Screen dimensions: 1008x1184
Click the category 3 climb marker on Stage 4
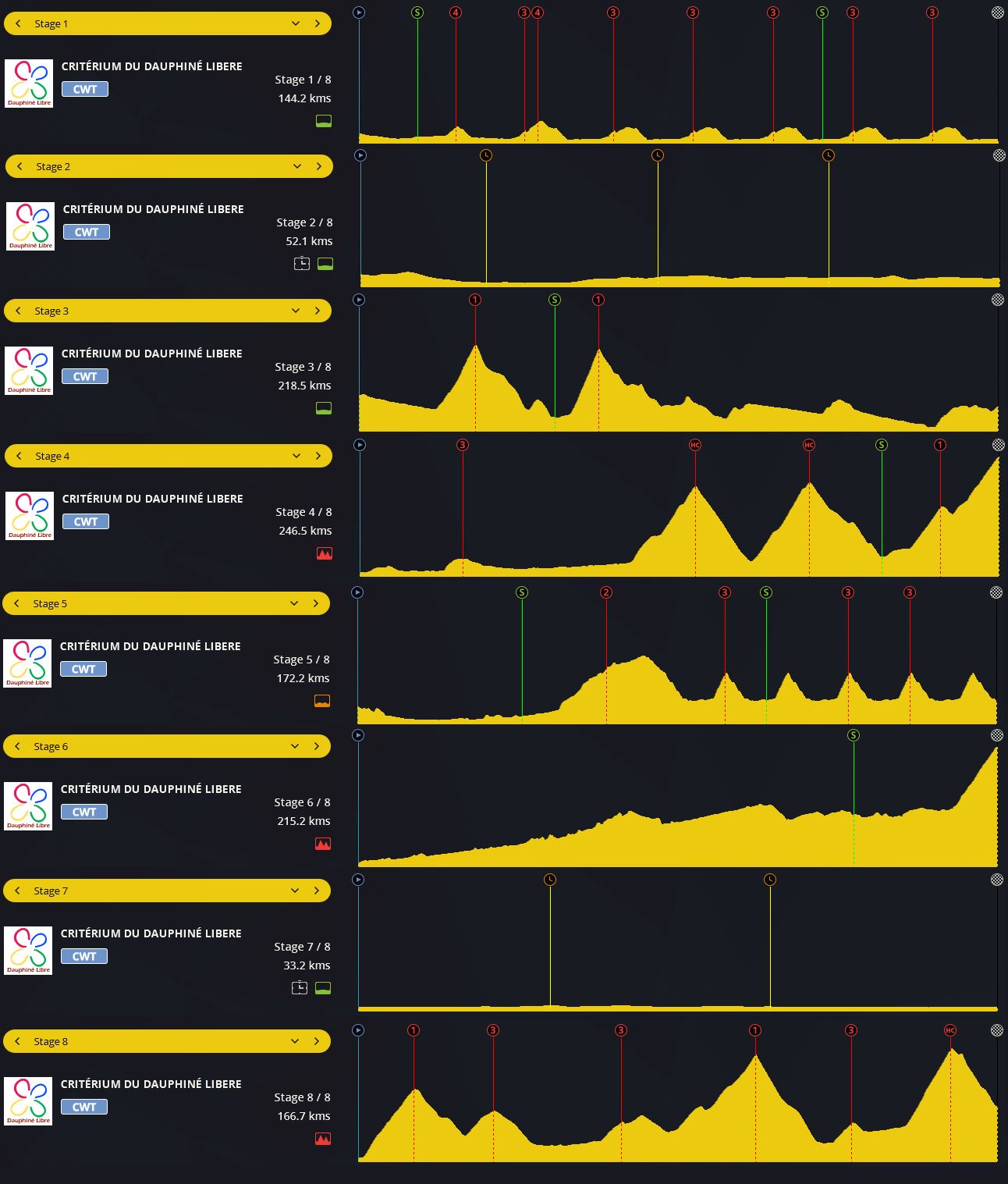pyautogui.click(x=463, y=445)
